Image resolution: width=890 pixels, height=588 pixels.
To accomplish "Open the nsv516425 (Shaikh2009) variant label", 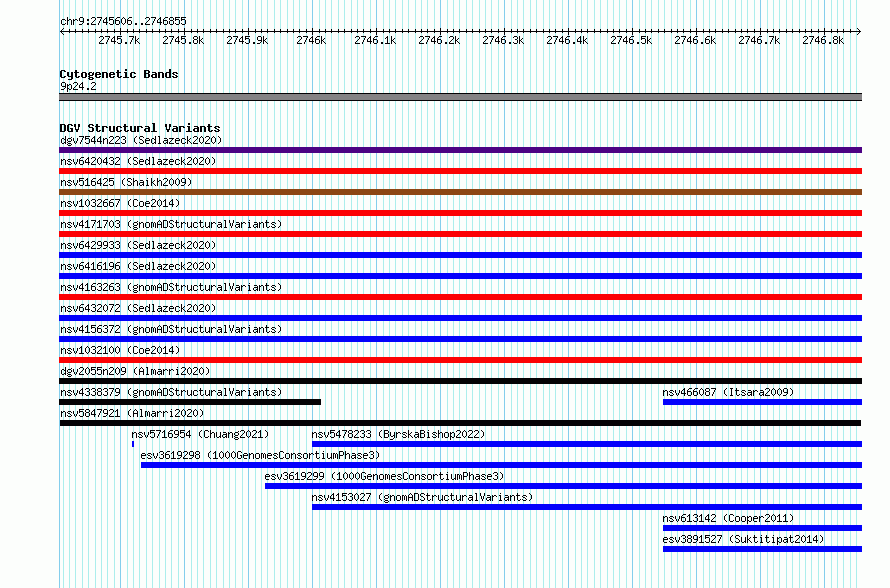I will pyautogui.click(x=126, y=182).
